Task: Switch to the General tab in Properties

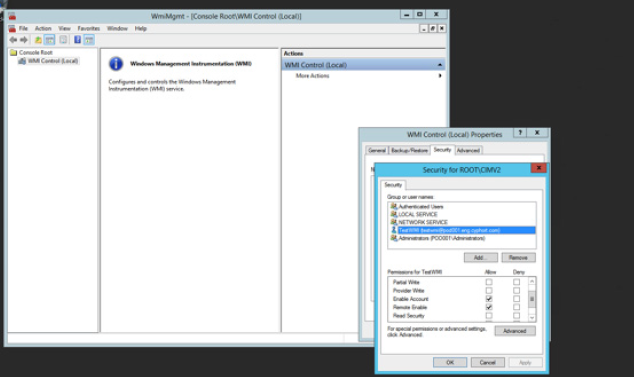Action: pos(377,150)
